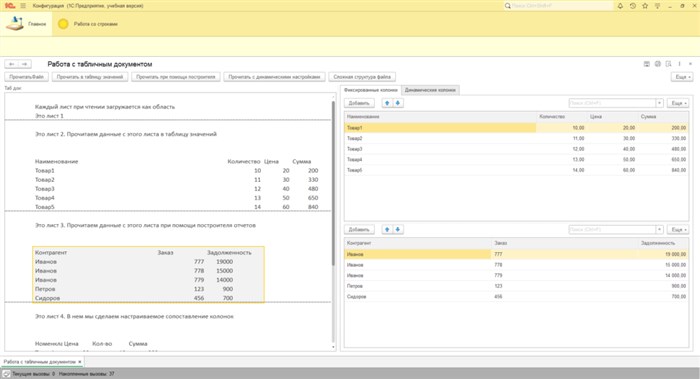The image size is (700, 379).
Task: Click the spreadsheet document vertical scrollbar
Action: point(333,183)
